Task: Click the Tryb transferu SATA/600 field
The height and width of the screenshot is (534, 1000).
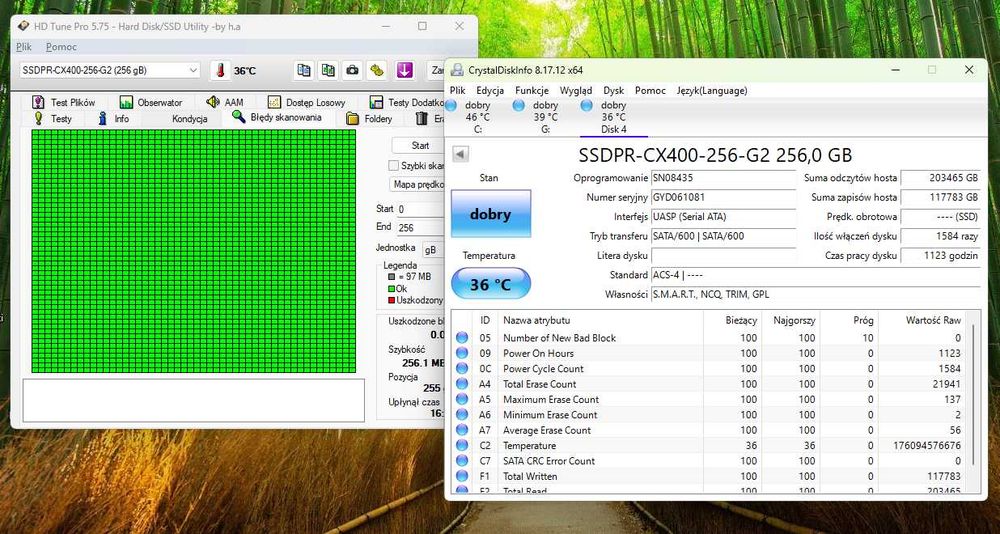Action: point(723,236)
